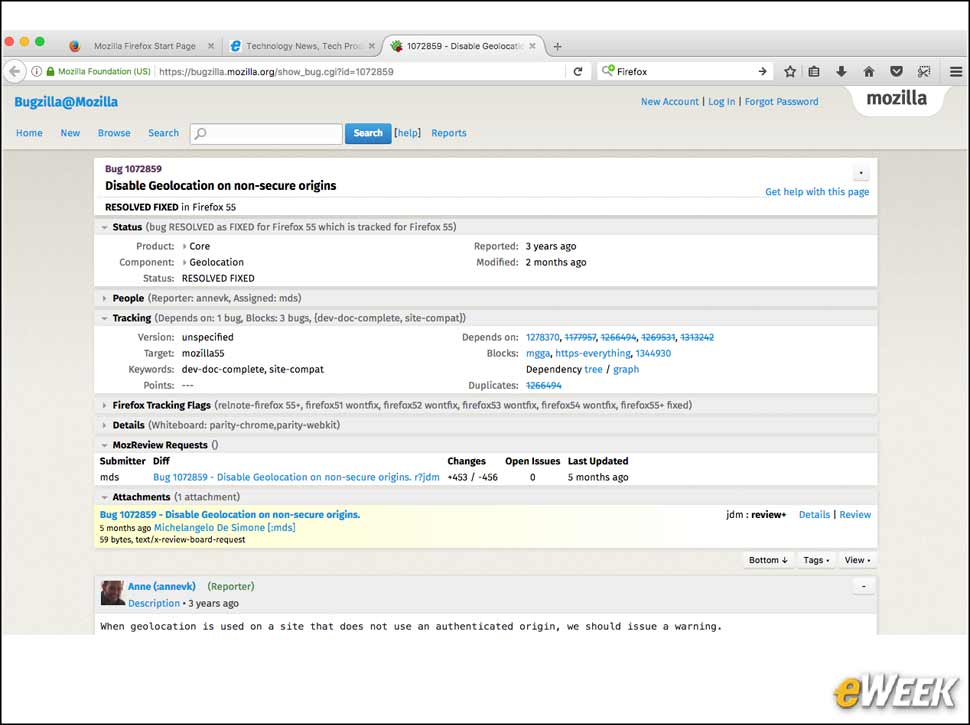970x725 pixels.
Task: Click the search engine magnifier icon
Action: click(607, 71)
